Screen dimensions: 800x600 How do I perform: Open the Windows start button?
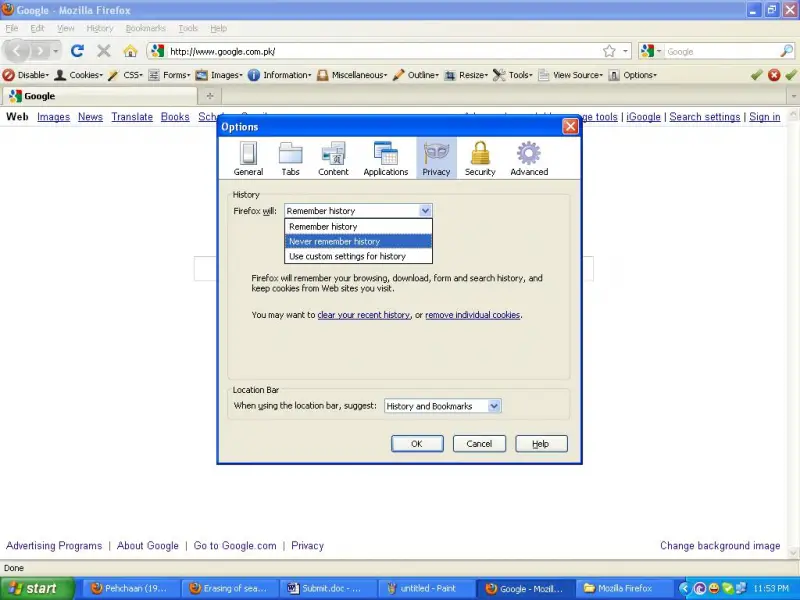(37, 588)
